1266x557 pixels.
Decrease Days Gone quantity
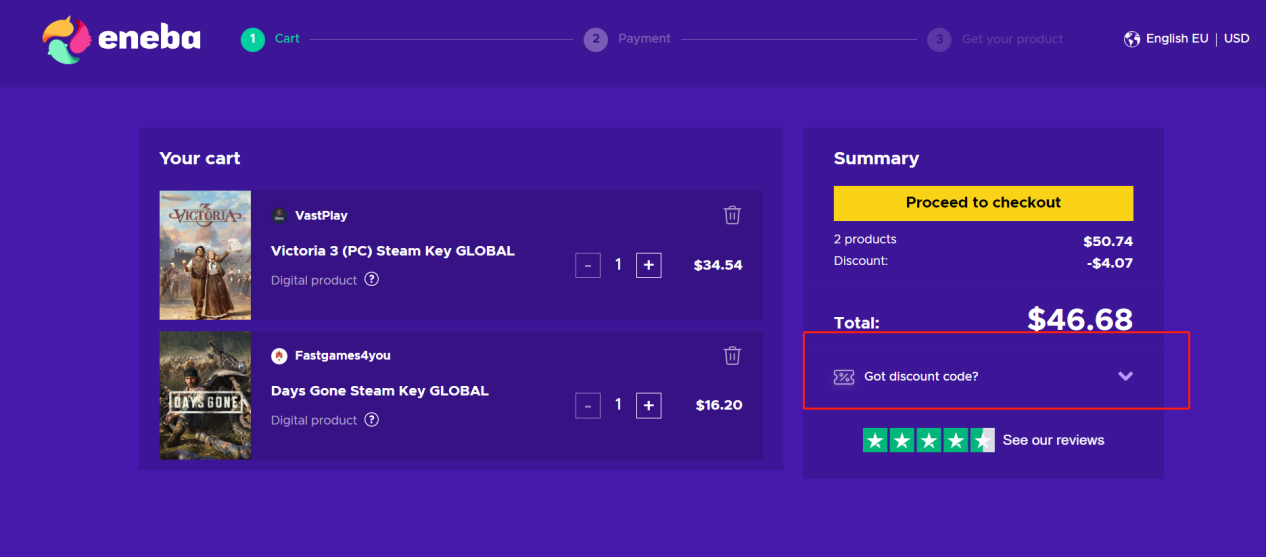[588, 405]
